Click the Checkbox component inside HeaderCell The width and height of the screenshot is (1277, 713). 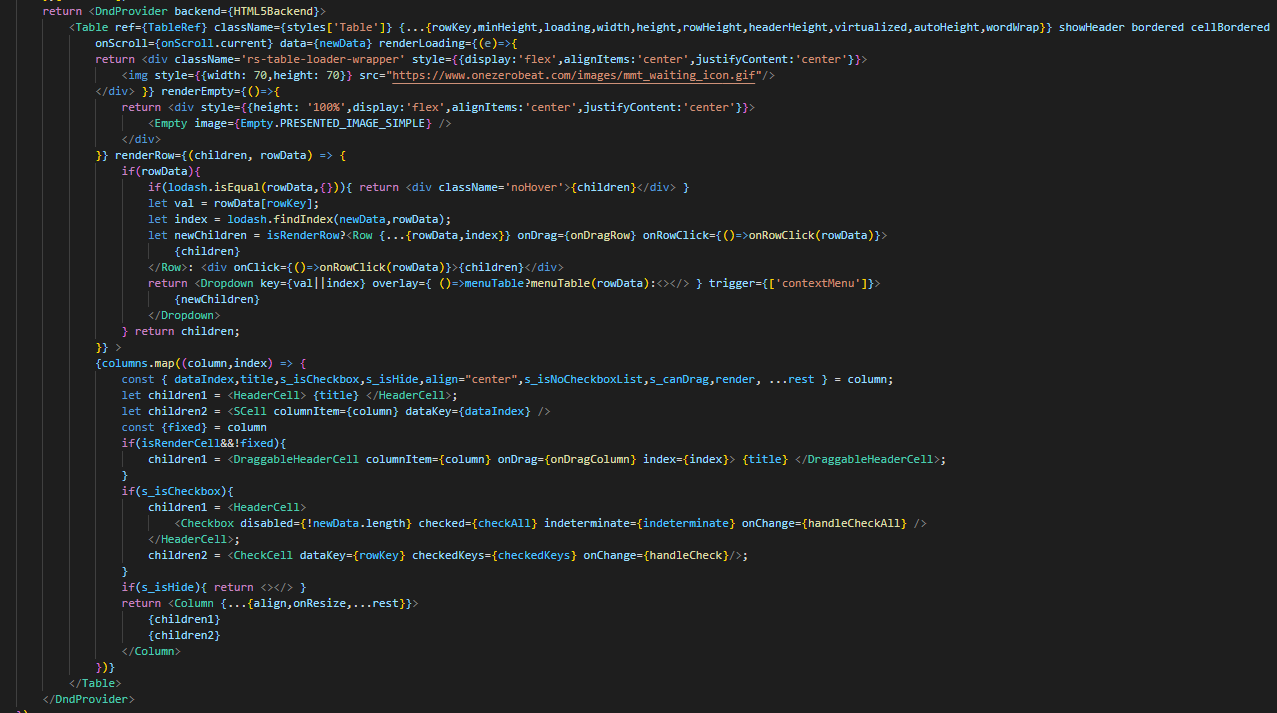(206, 523)
